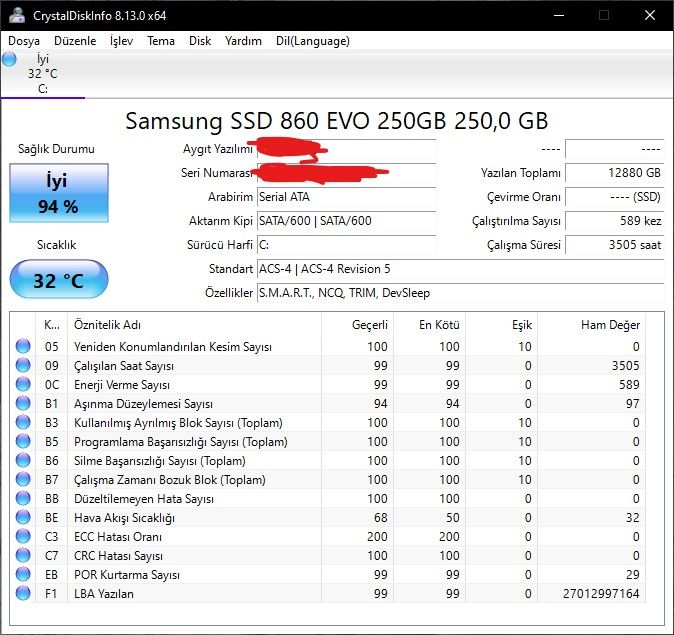674x635 pixels.
Task: Select row Yeniden Konumlandırılan Kesim Sayısı
Action: click(328, 347)
